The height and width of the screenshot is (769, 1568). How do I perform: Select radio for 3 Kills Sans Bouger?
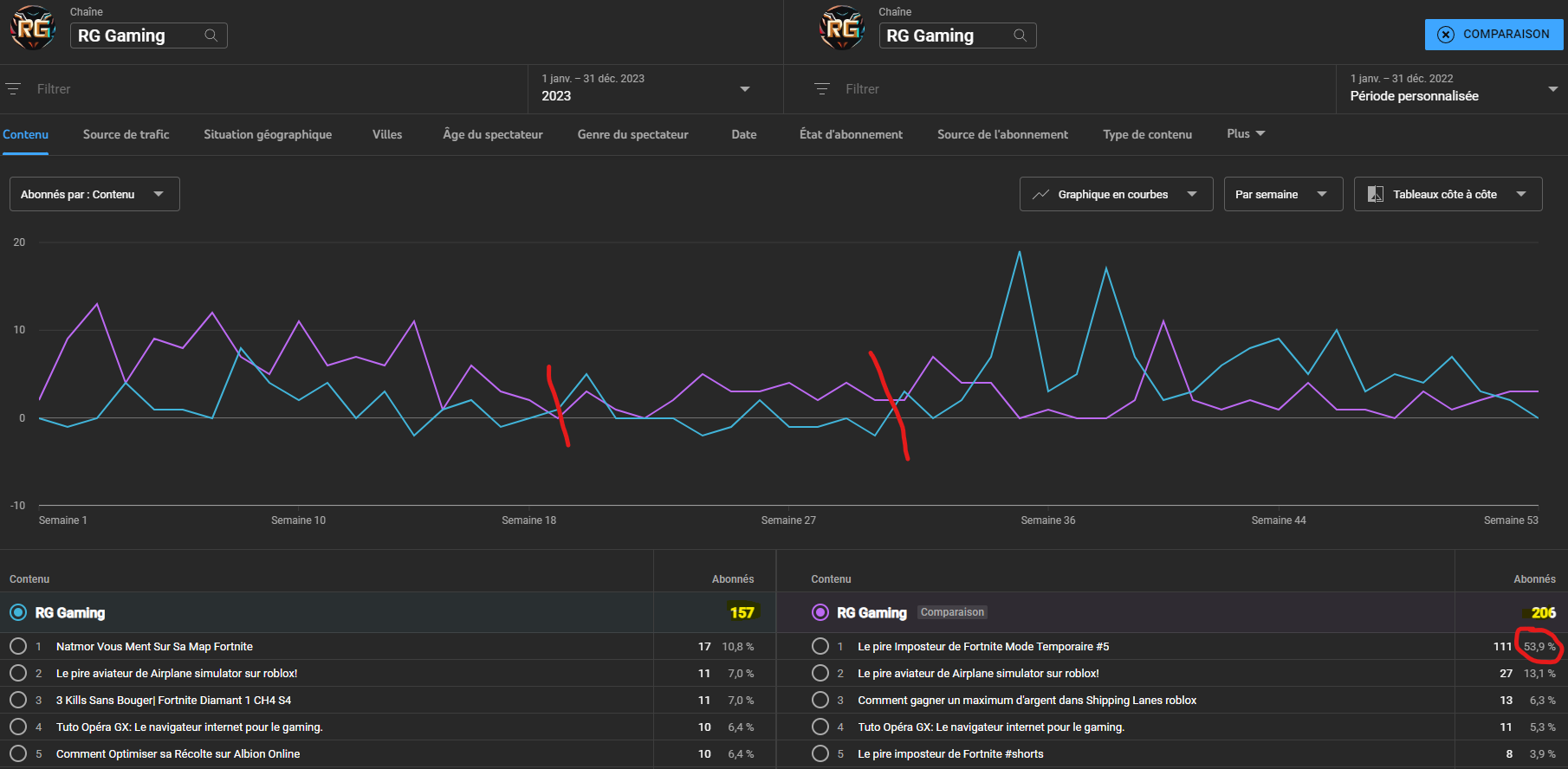[18, 700]
